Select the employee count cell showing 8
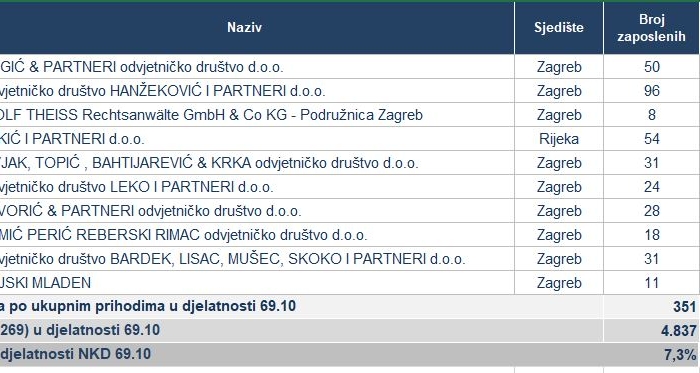The image size is (700, 373). pyautogui.click(x=651, y=115)
